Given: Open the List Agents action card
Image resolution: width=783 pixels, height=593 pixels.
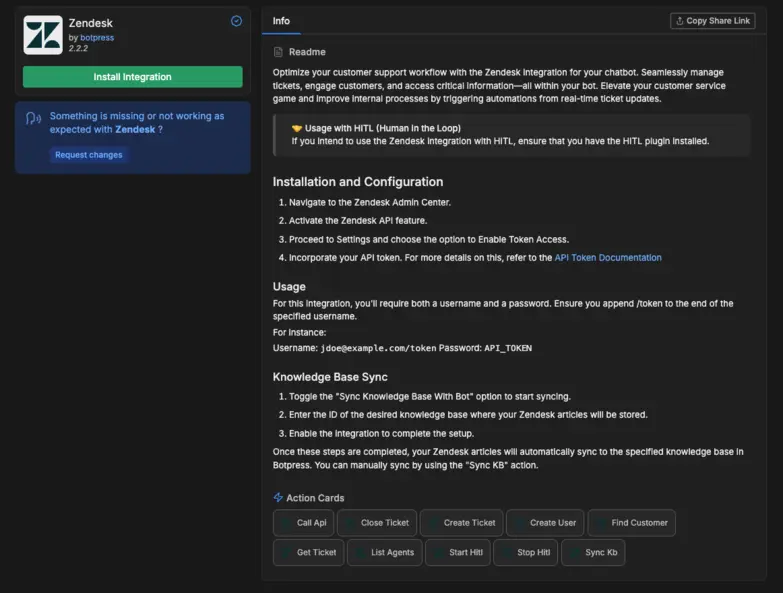Looking at the screenshot, I should tap(385, 552).
